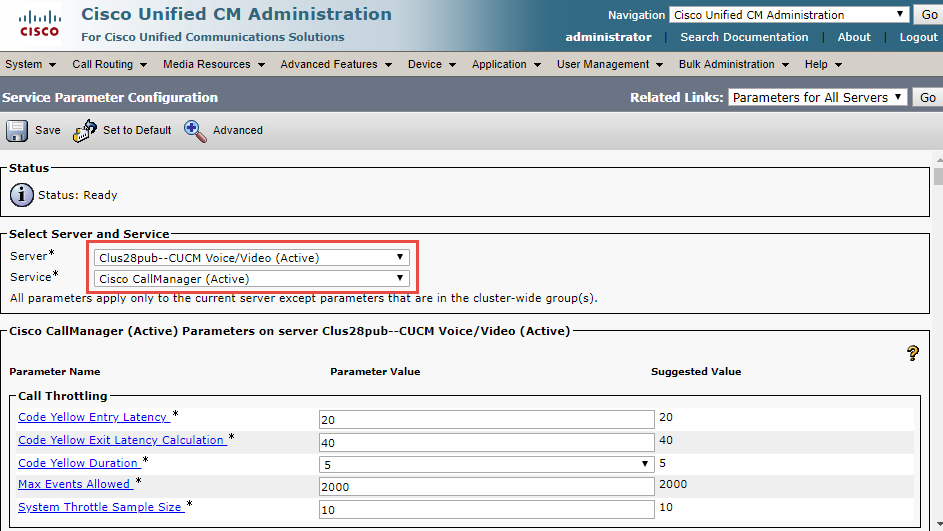Viewport: 943px width, 531px height.
Task: Open the Related Links dropdown
Action: click(x=817, y=97)
